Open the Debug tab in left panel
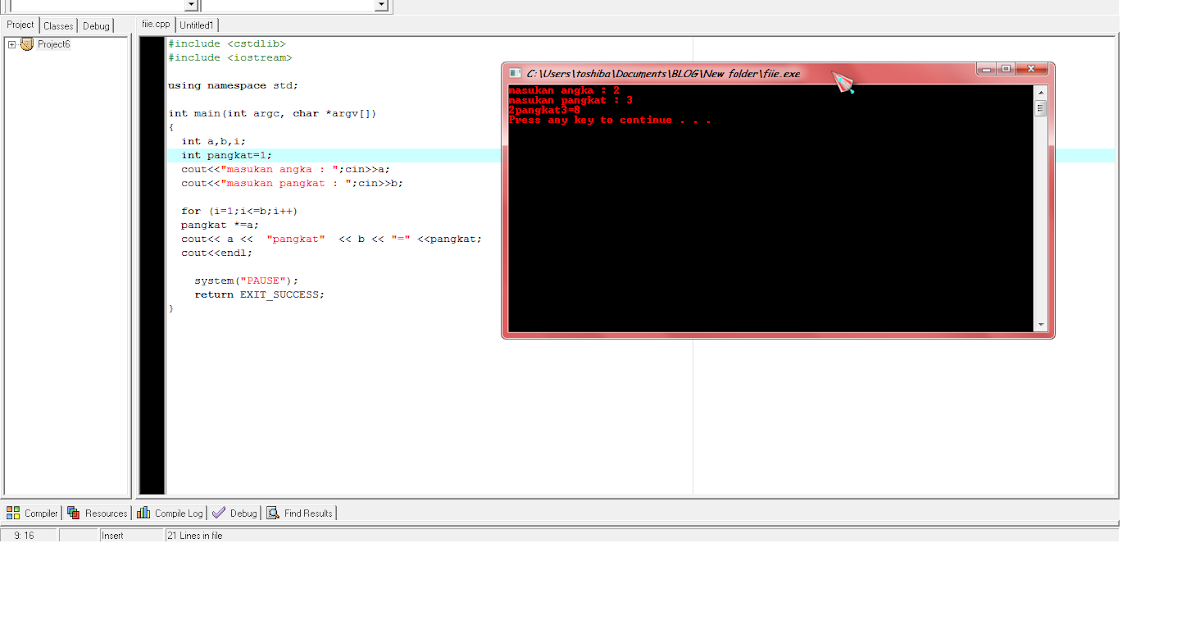This screenshot has width=1200, height=630. point(97,25)
